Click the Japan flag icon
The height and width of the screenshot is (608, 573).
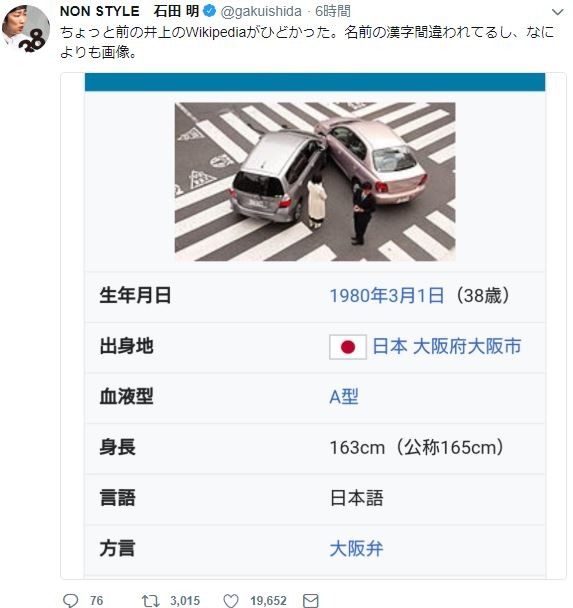(x=348, y=347)
